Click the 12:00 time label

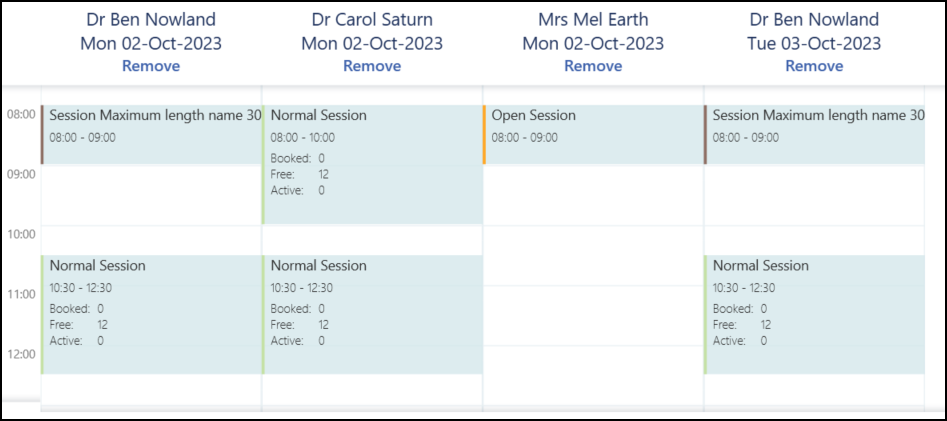click(x=20, y=354)
